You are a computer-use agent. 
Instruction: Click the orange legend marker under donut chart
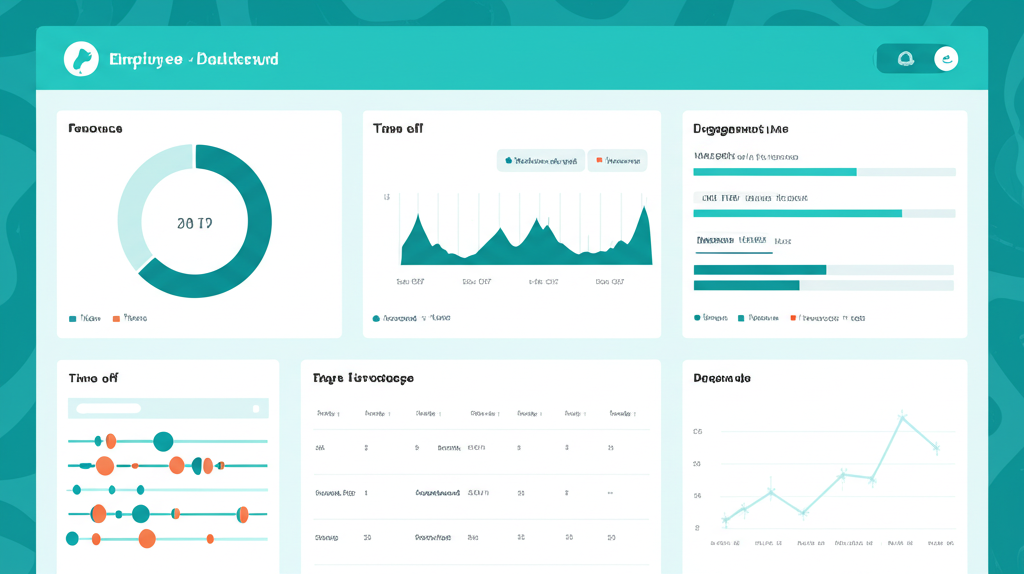116,319
